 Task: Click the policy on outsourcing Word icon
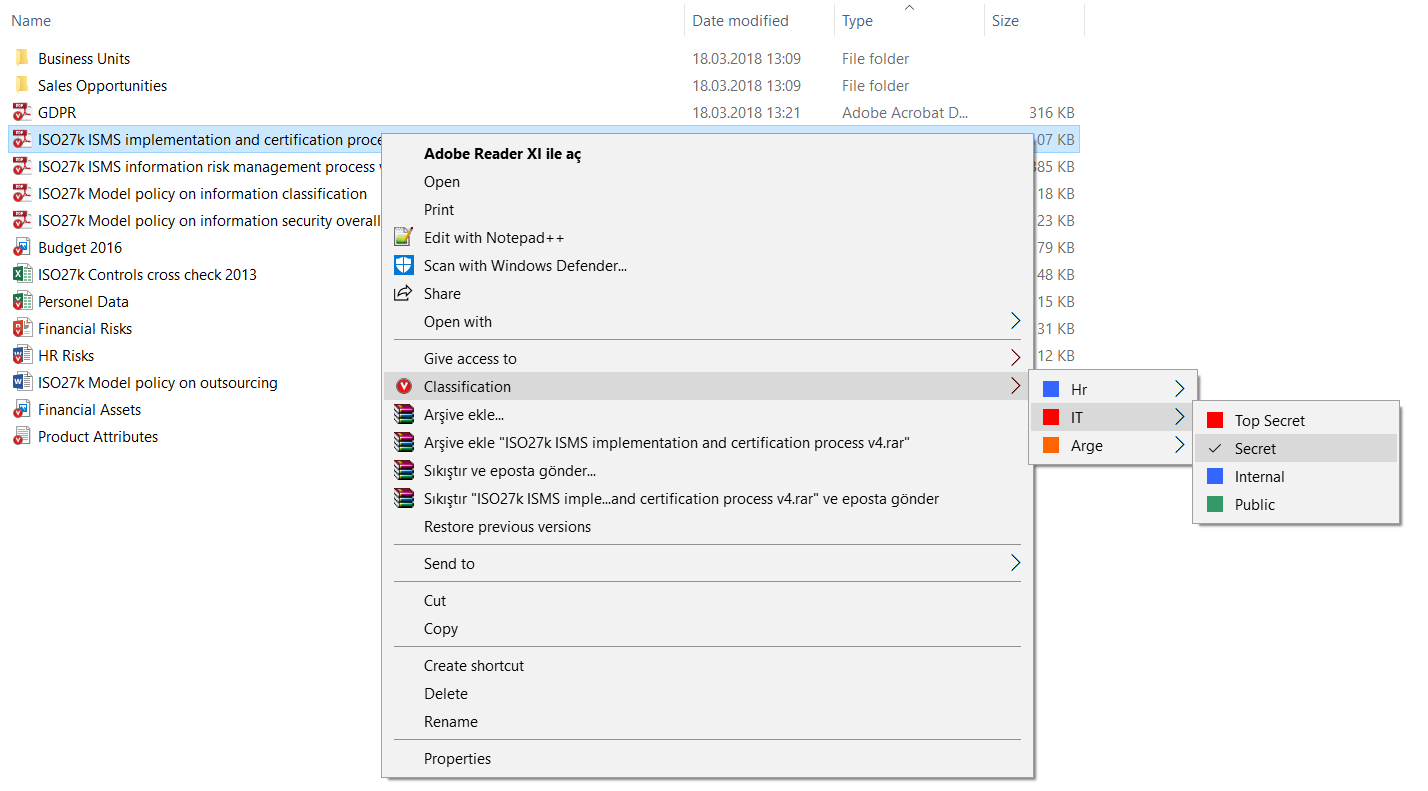22,382
